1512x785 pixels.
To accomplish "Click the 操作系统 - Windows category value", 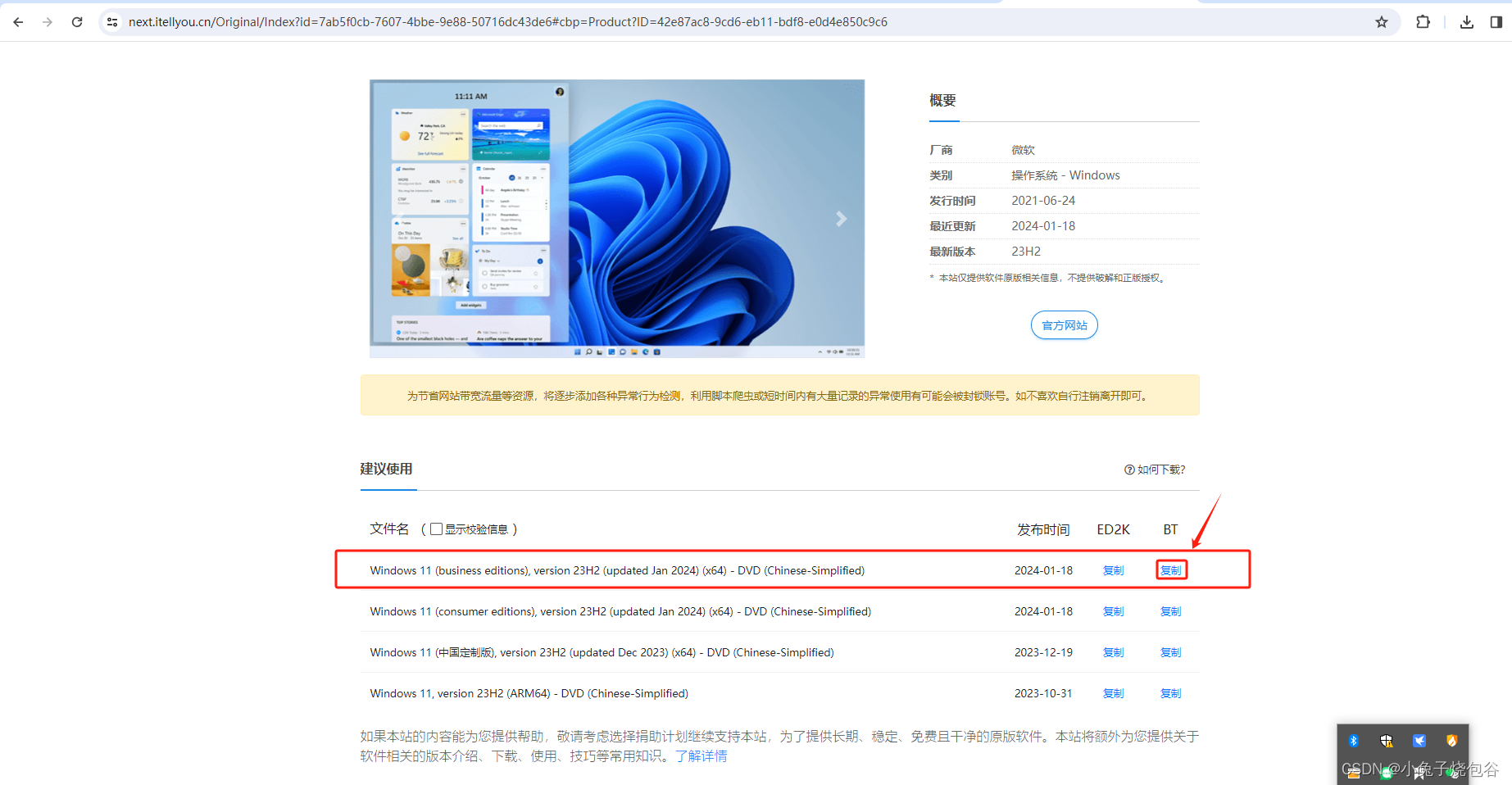I will (1065, 175).
